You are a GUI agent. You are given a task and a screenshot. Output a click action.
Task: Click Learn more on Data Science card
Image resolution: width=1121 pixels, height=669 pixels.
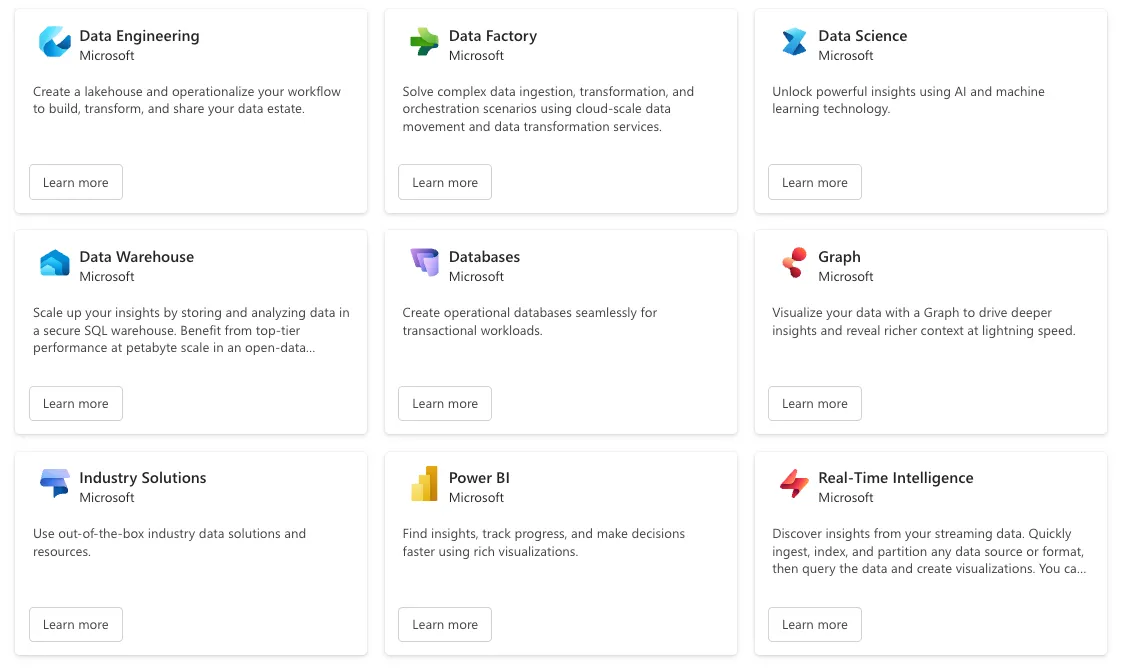click(x=814, y=182)
